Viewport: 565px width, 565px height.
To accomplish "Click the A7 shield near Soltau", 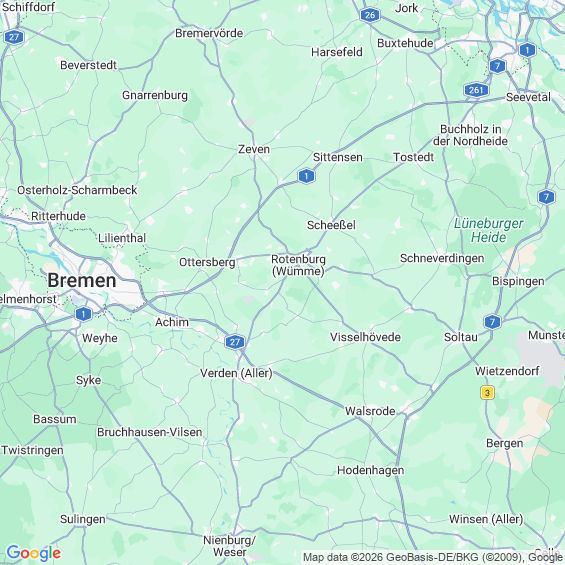I will click(492, 321).
